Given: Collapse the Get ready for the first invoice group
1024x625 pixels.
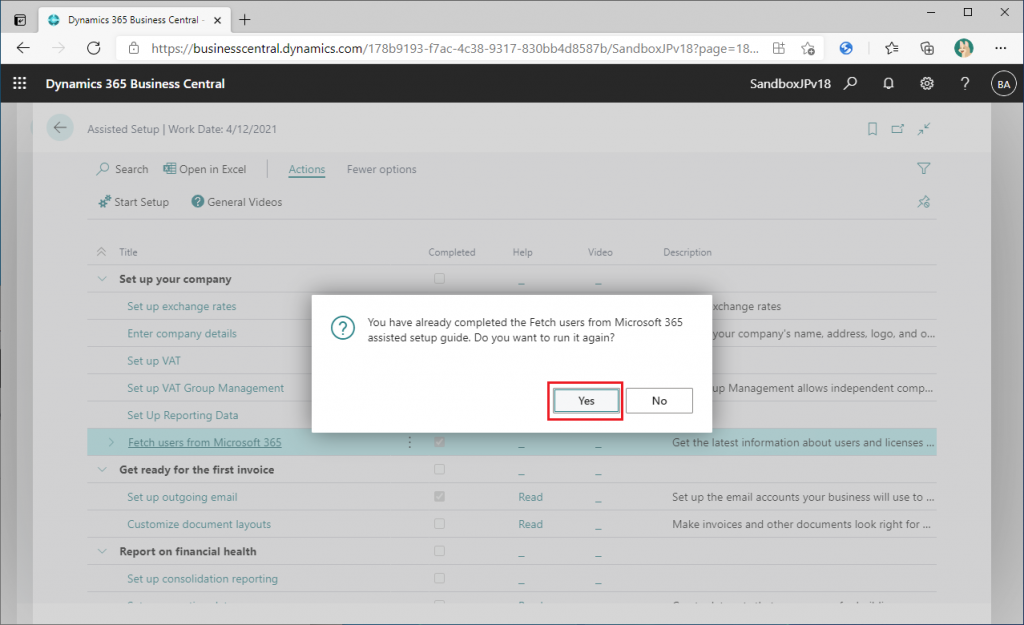Looking at the screenshot, I should click(102, 470).
